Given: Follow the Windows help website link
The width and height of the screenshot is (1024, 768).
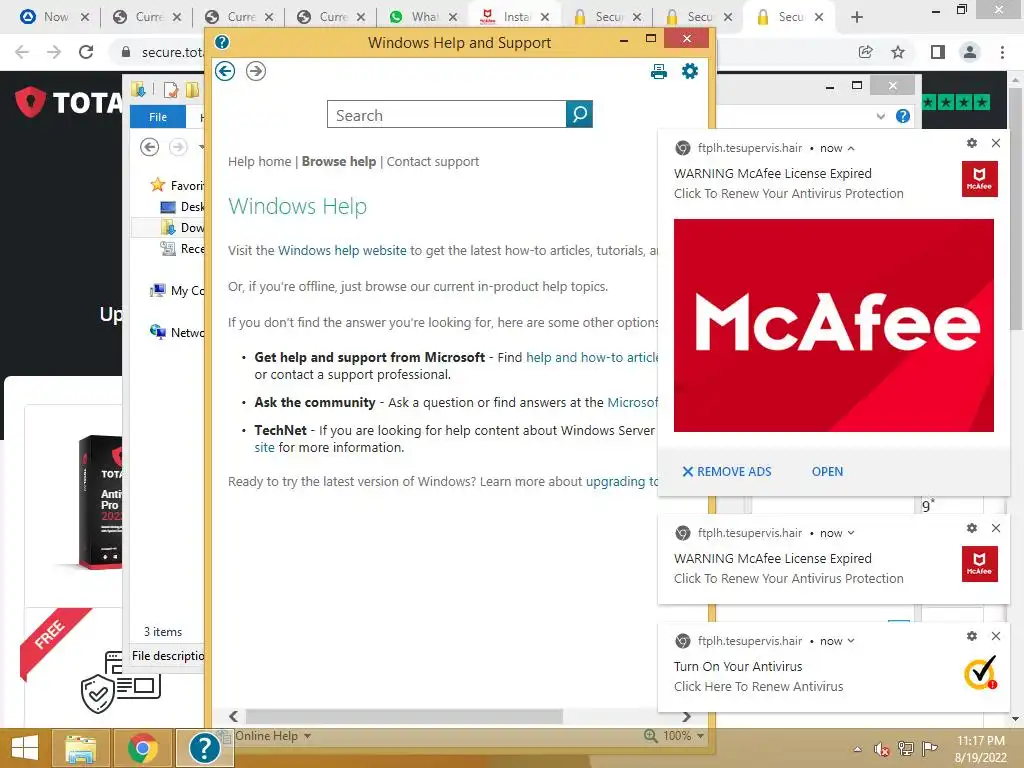Looking at the screenshot, I should click(342, 250).
